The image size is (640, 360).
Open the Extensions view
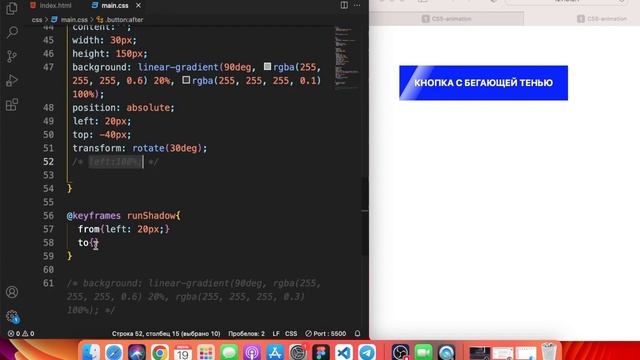coord(12,104)
